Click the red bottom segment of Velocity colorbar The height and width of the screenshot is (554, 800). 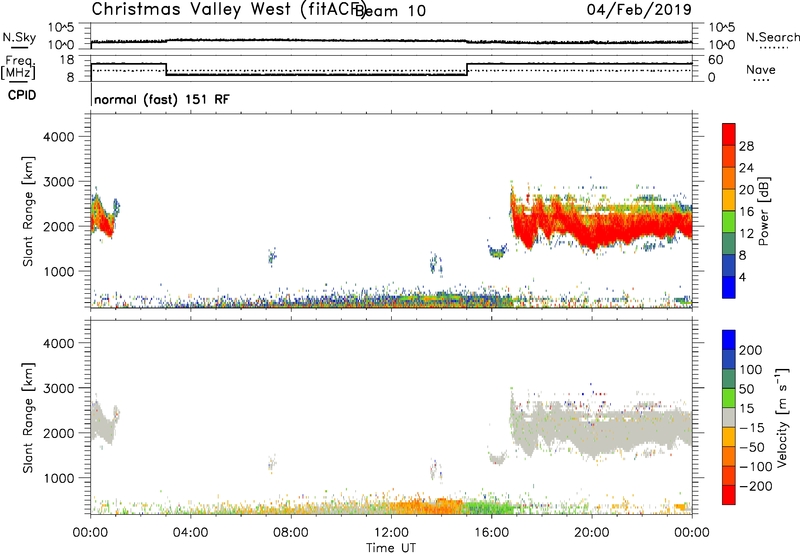pos(729,495)
